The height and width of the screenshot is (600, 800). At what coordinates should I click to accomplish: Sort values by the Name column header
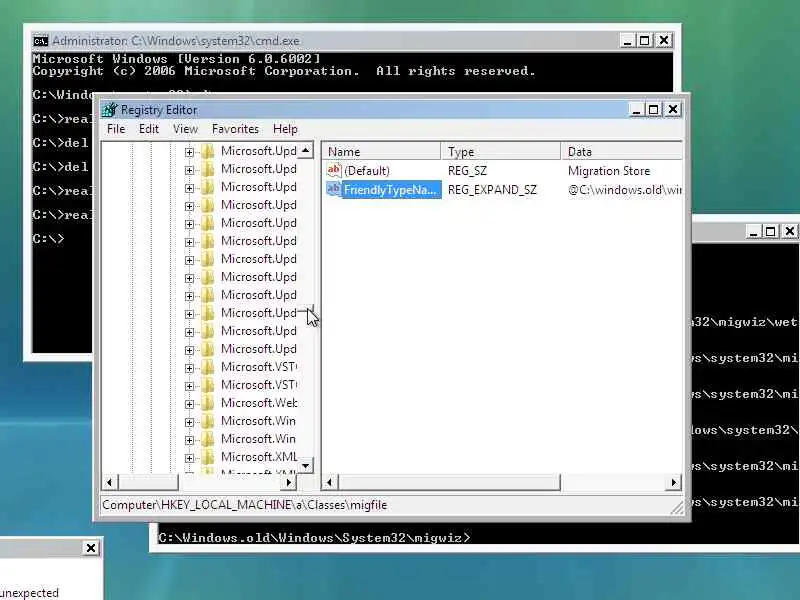(382, 152)
